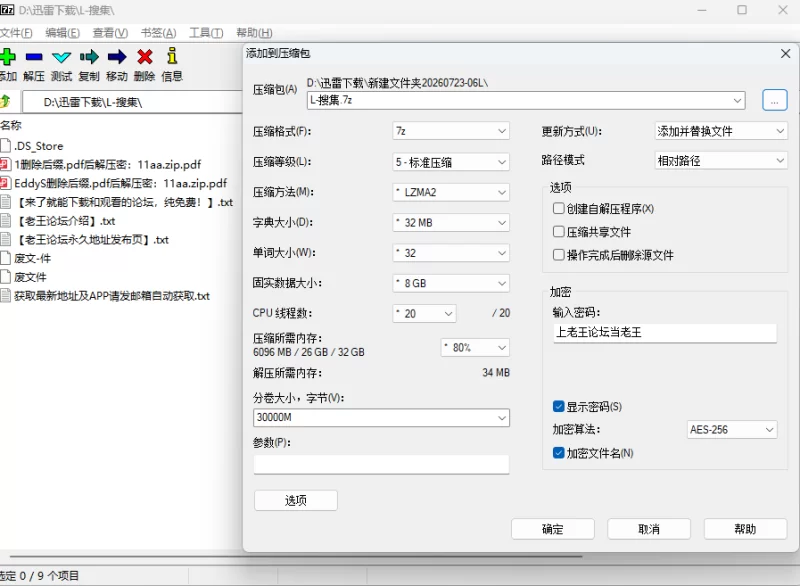The width and height of the screenshot is (800, 586).
Task: Click status bar text 选定 0 / 9 个项目
Action: click(39, 576)
